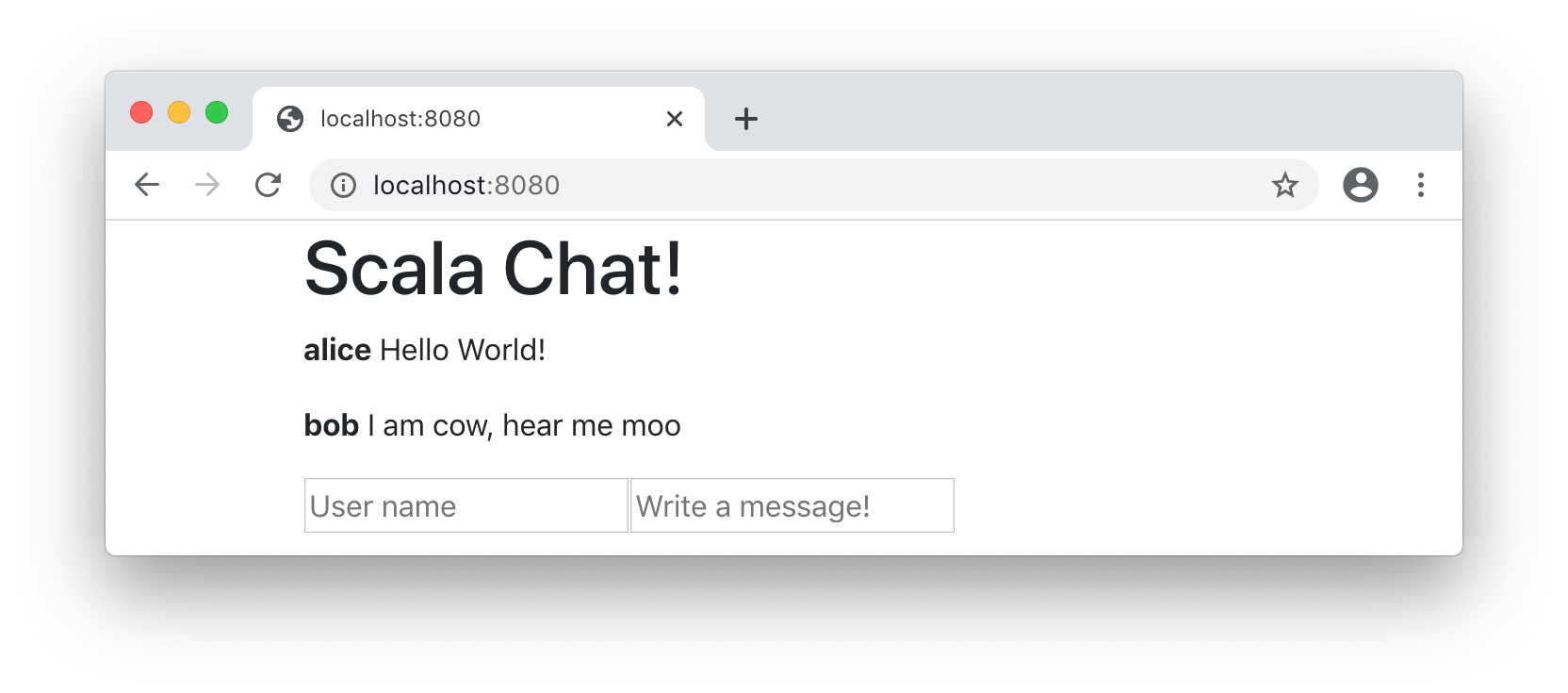
Task: Select the localhost:8080 tab title
Action: [400, 119]
